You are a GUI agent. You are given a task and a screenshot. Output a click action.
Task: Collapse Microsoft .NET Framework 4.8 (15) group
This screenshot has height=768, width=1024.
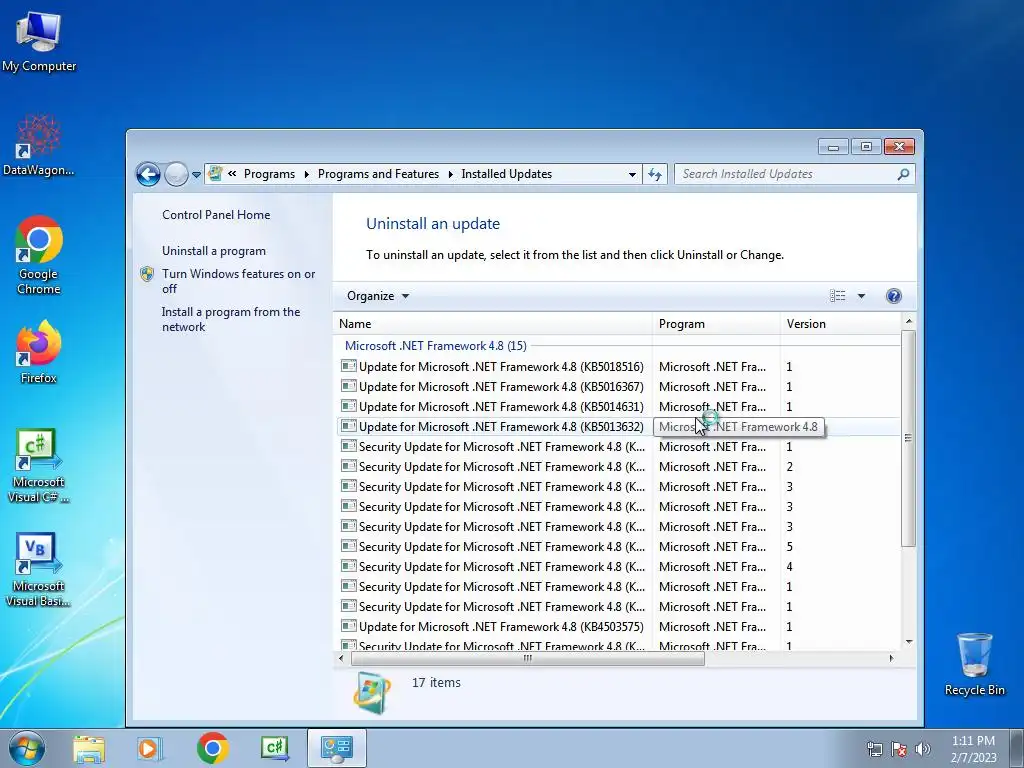coord(436,346)
